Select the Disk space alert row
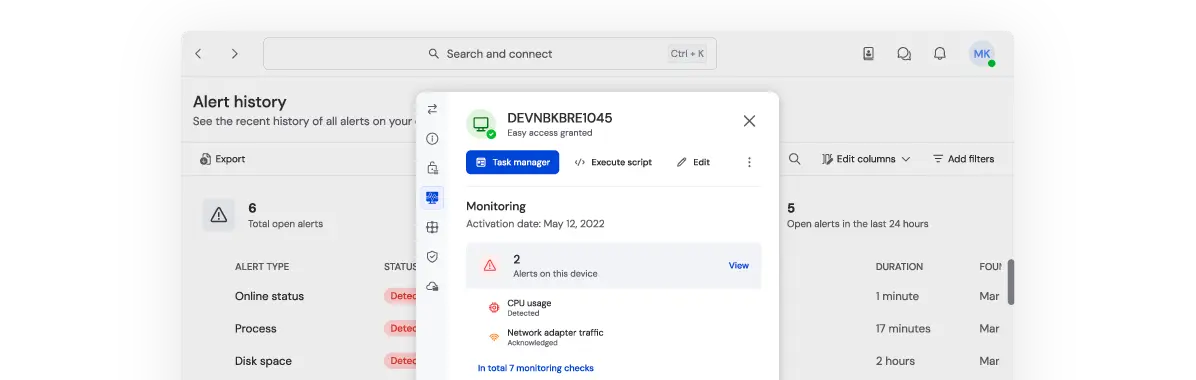Image resolution: width=1196 pixels, height=380 pixels. coord(263,361)
